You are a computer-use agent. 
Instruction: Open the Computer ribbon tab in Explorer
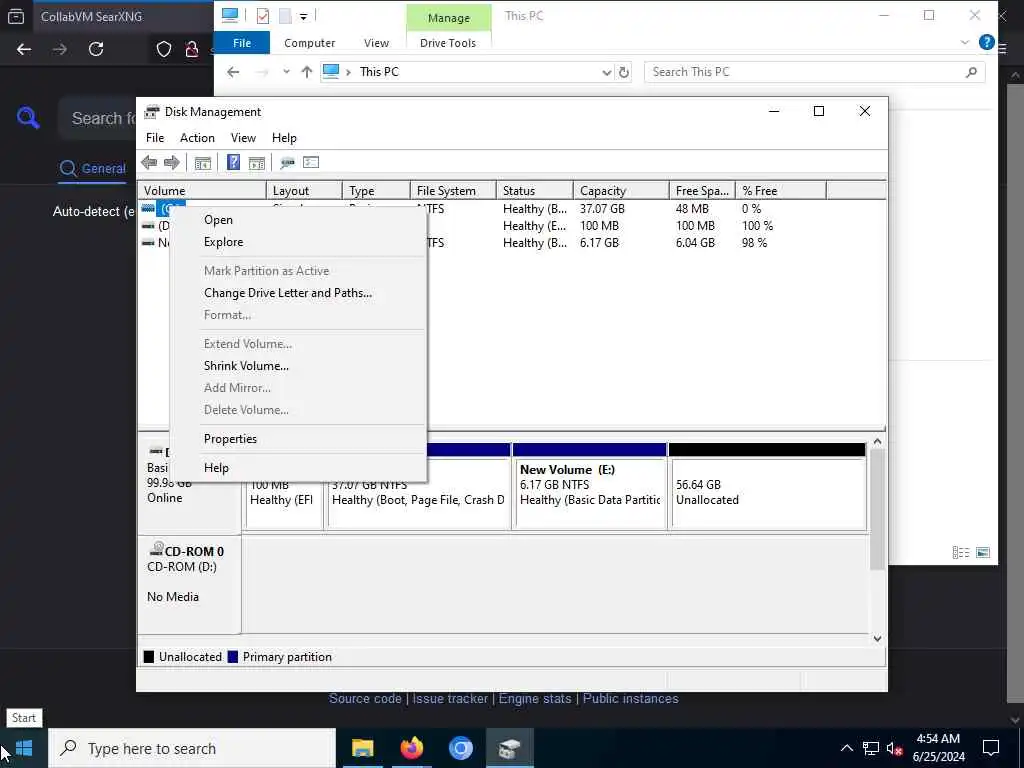tap(310, 43)
